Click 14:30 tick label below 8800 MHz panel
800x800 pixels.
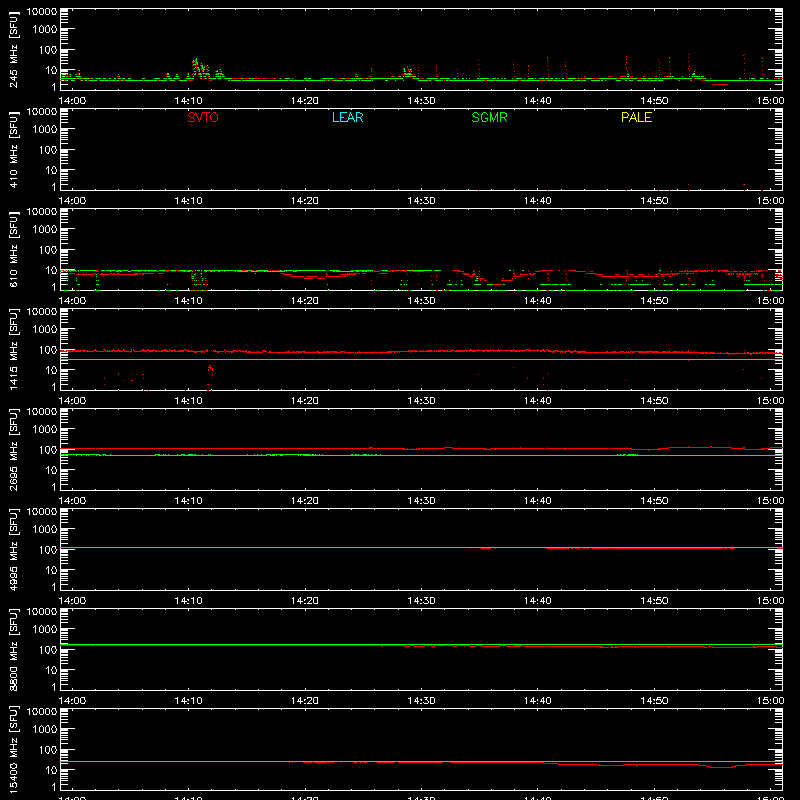[x=421, y=701]
